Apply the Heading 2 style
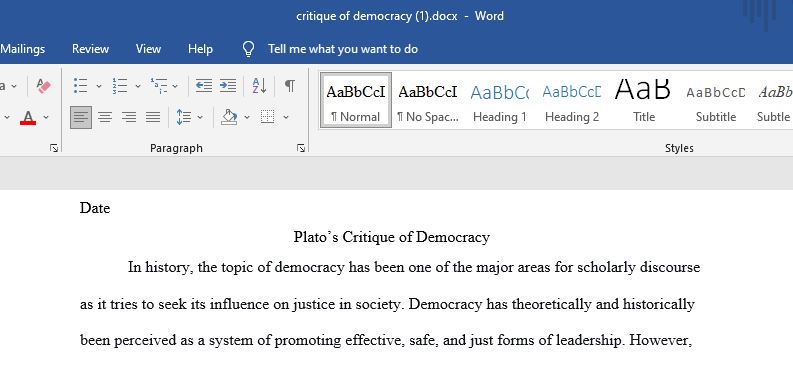This screenshot has width=793, height=365. [x=572, y=100]
